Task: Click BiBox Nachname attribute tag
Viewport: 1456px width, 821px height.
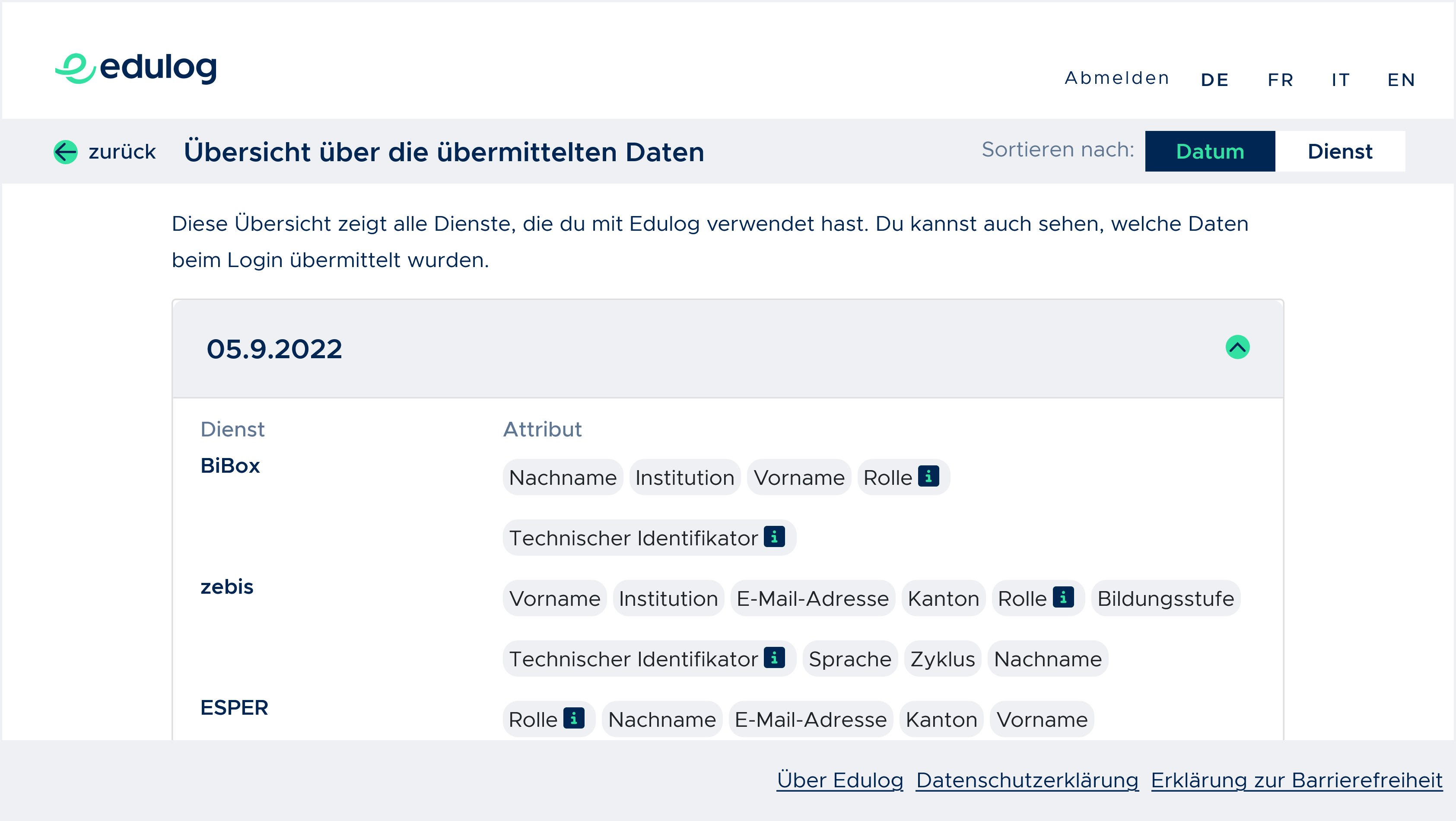Action: [x=563, y=477]
